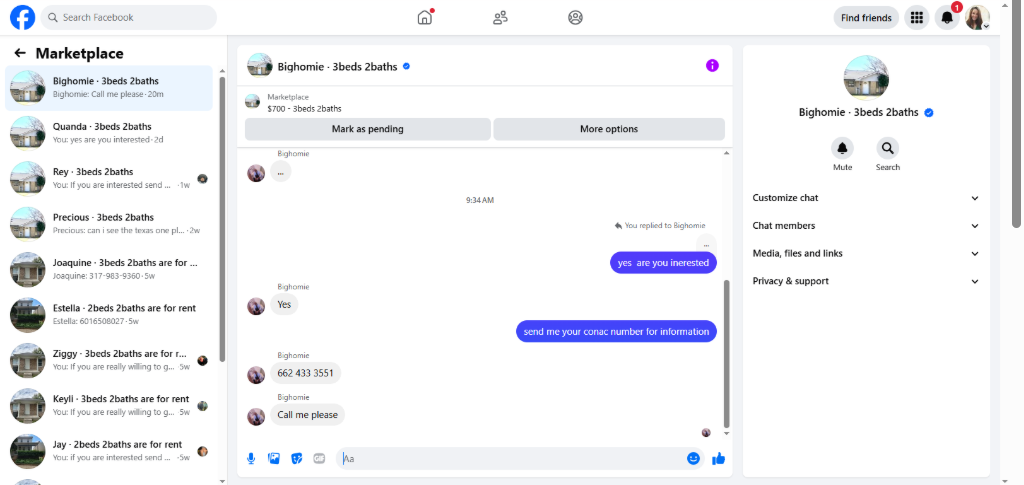Pick a GIF using the GIF icon
This screenshot has width=1024, height=485.
[319, 459]
